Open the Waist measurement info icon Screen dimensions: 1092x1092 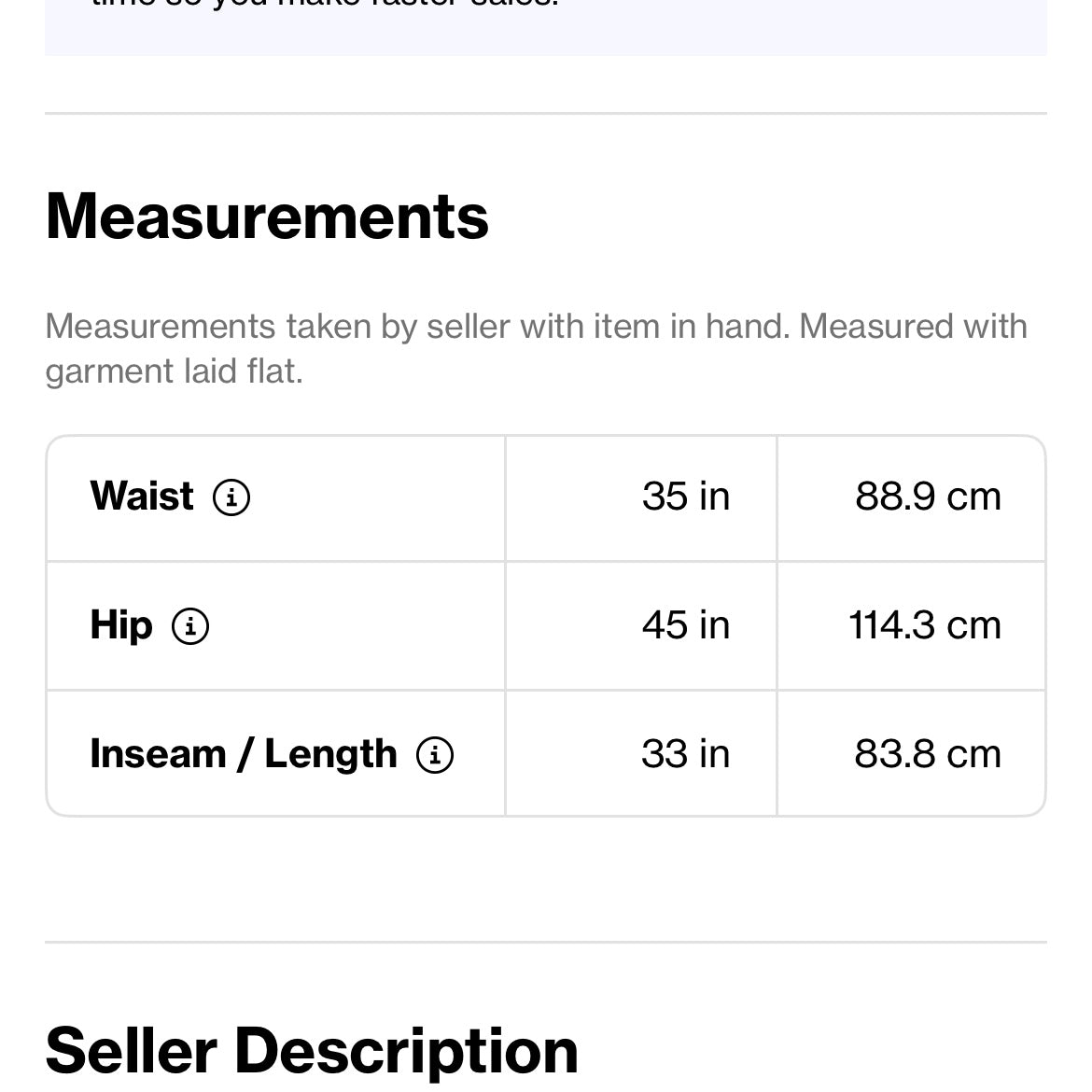pos(231,497)
